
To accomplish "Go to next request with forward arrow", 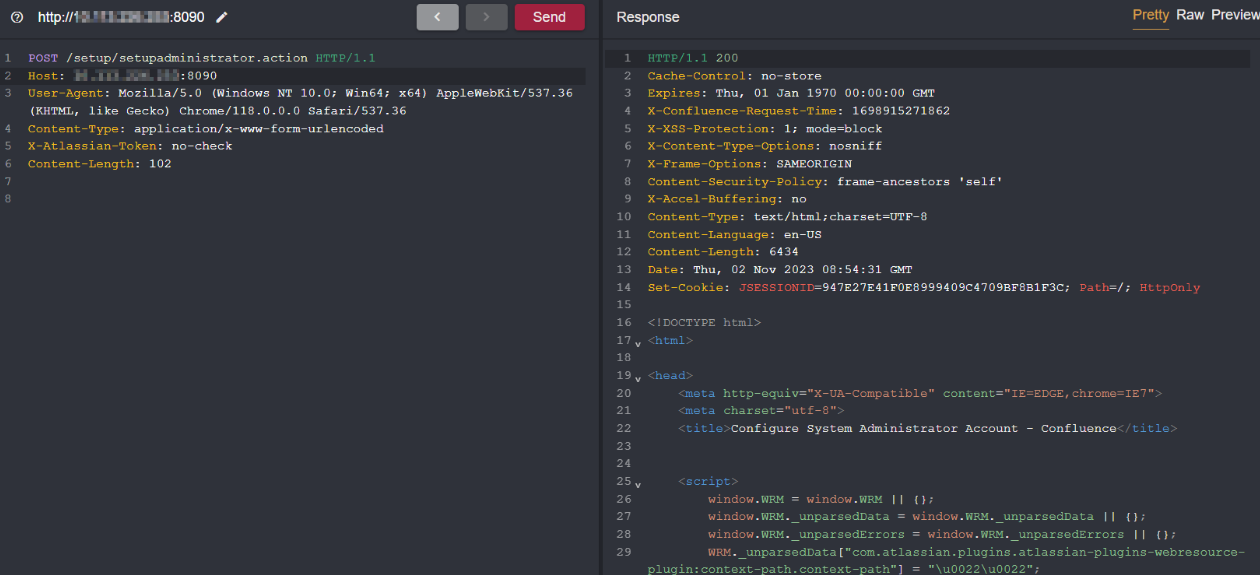I will [486, 17].
